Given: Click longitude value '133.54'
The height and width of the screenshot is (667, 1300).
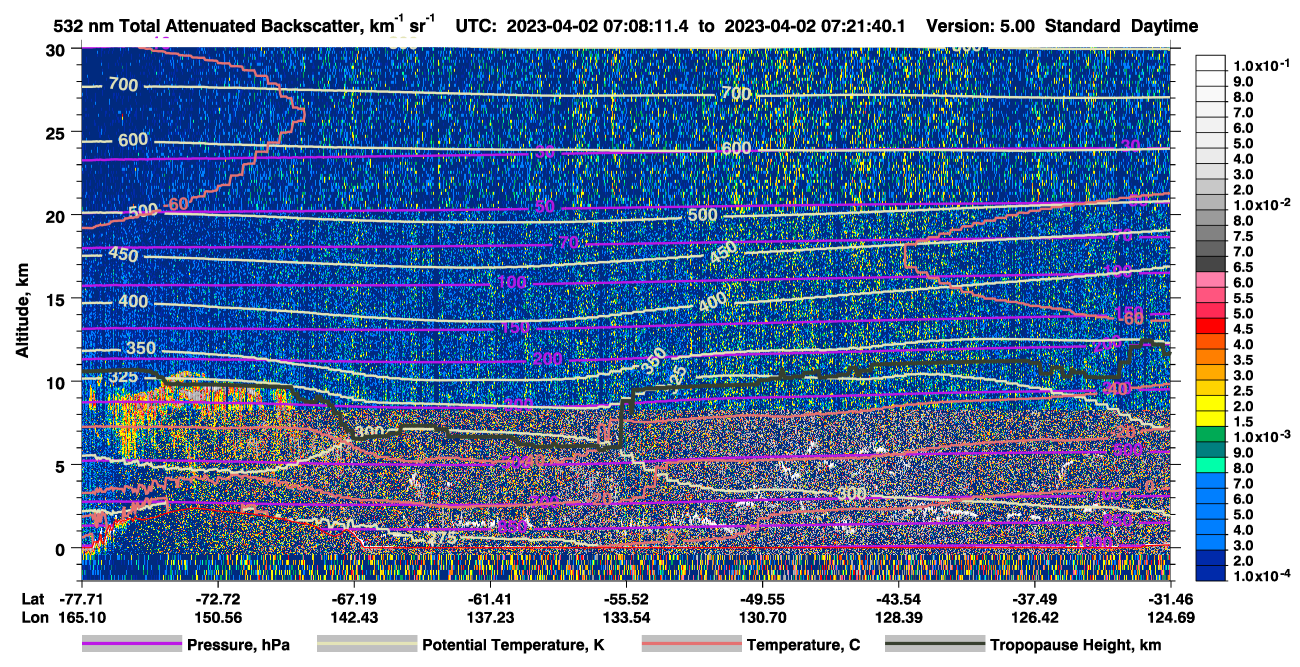Looking at the screenshot, I should [625, 617].
